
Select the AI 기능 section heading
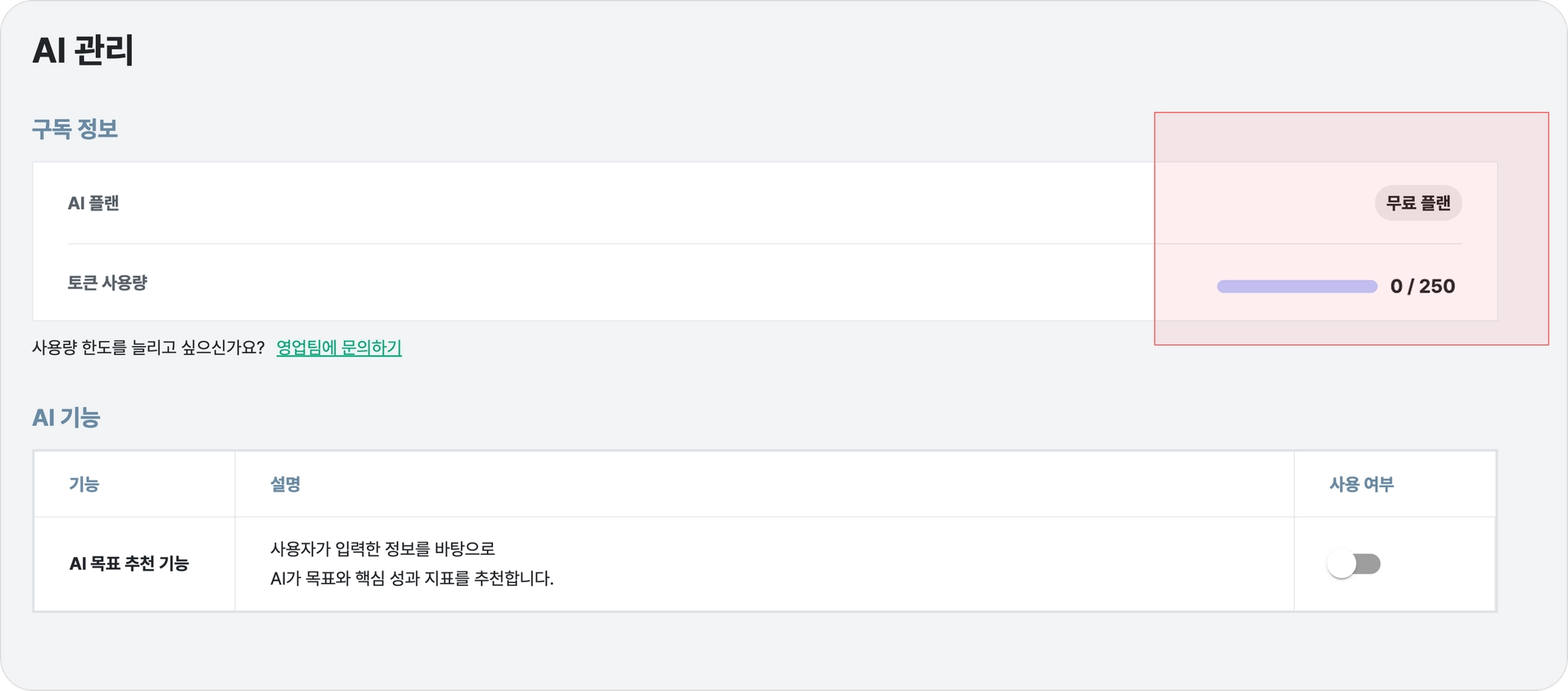[x=66, y=418]
